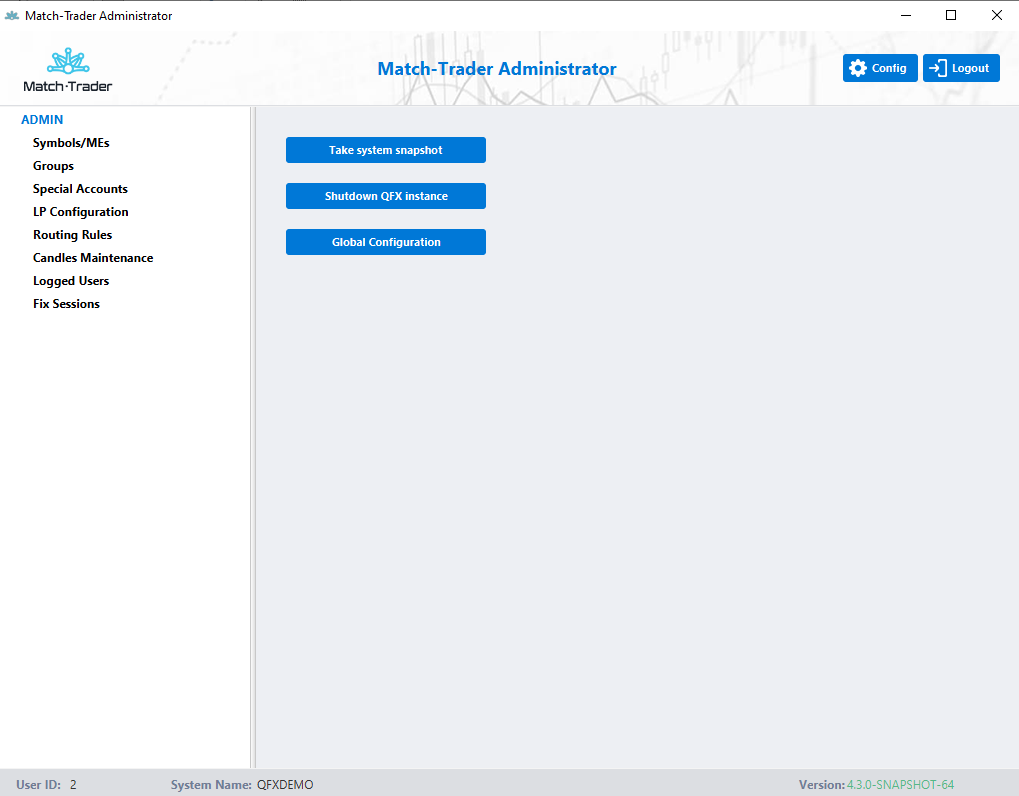Open Special Accounts page
Viewport: 1019px width, 796px height.
click(x=81, y=189)
